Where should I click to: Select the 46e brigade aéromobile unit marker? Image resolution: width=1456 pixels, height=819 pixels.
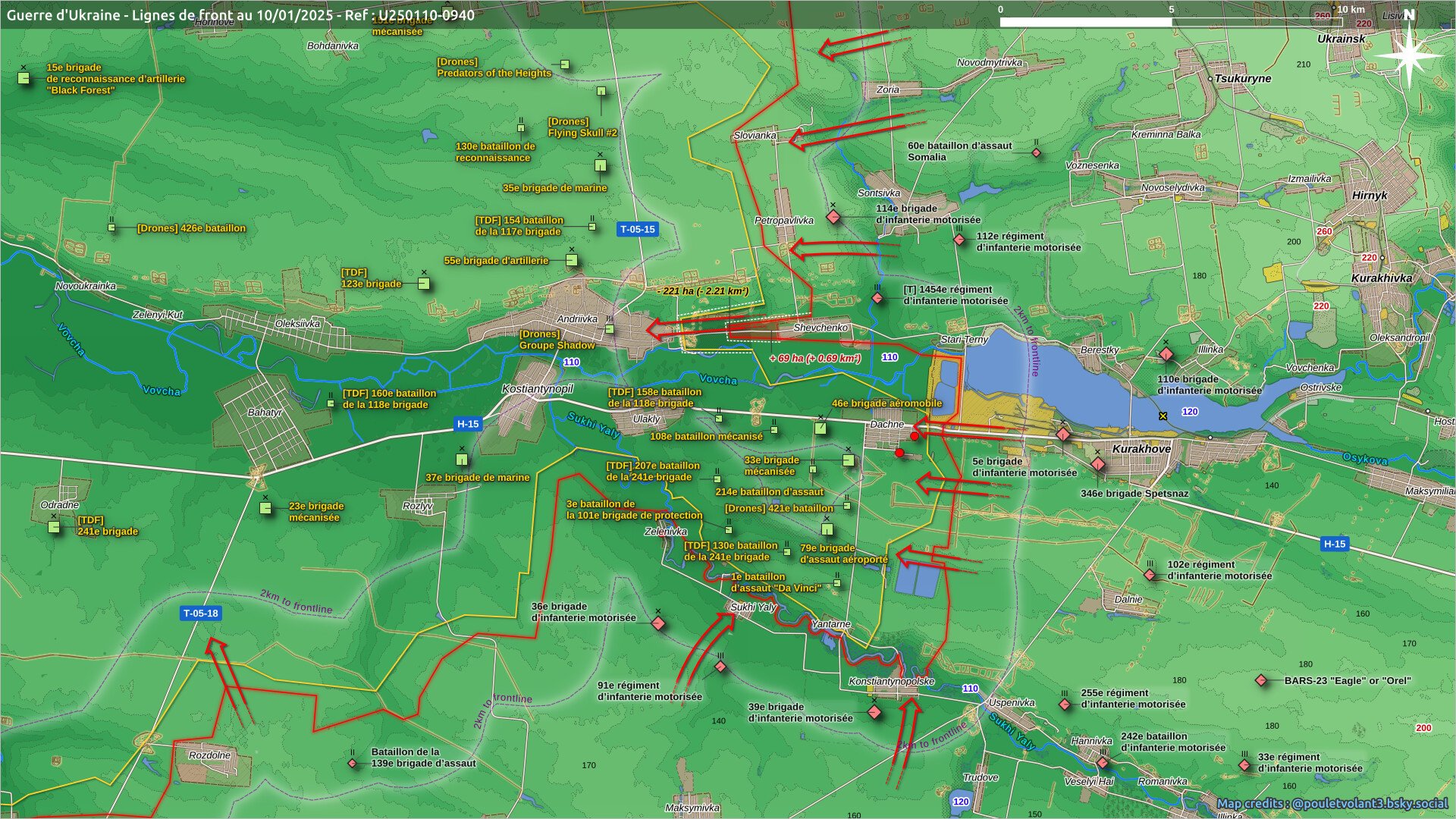[821, 428]
